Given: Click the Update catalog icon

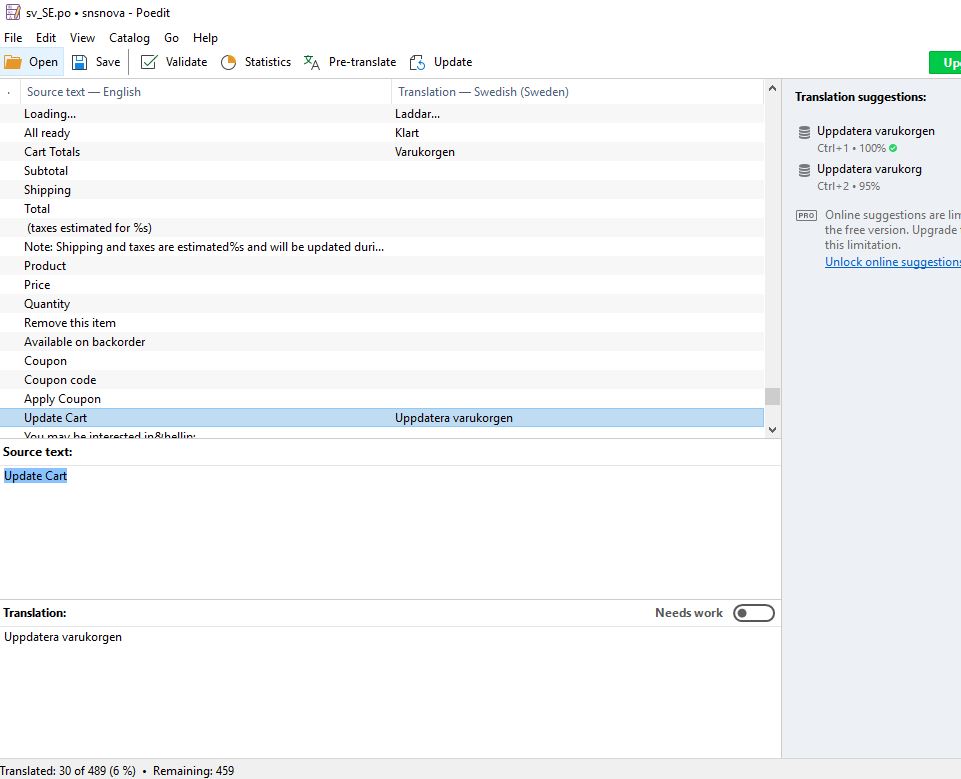Looking at the screenshot, I should click(x=417, y=62).
